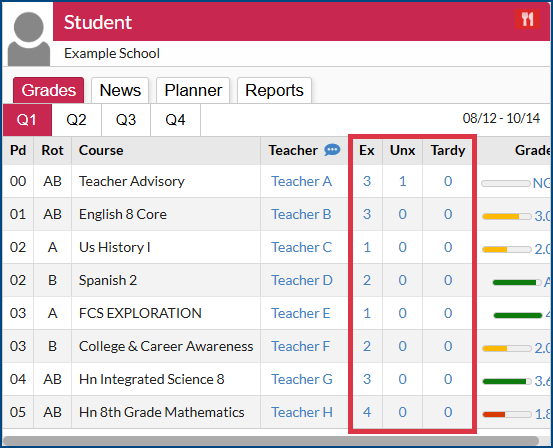Click the Course column header
Viewport: 553px width, 448px height.
tap(101, 150)
